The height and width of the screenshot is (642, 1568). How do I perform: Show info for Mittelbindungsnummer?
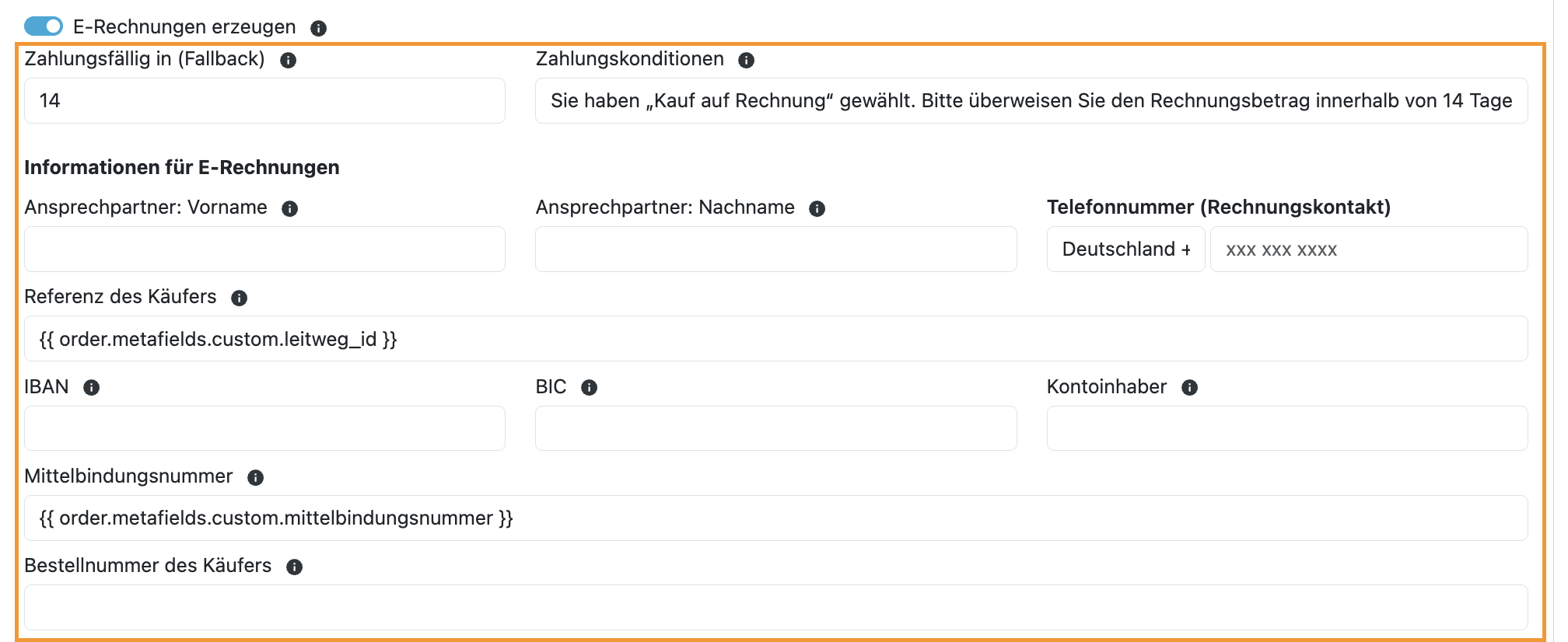coord(255,478)
